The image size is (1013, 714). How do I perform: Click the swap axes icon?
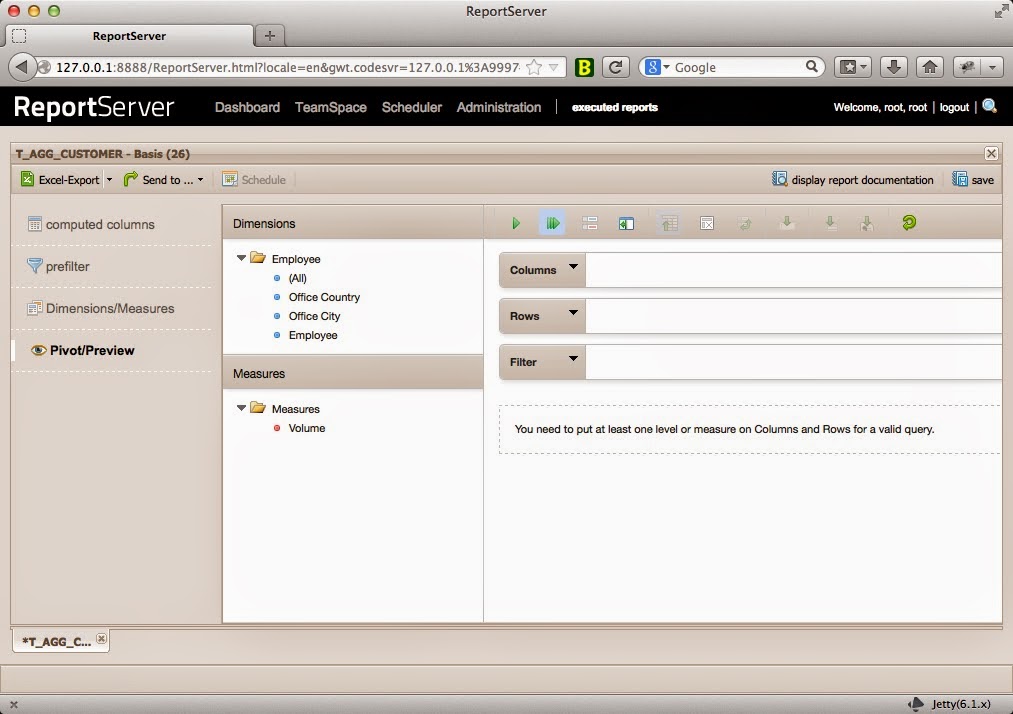click(745, 224)
